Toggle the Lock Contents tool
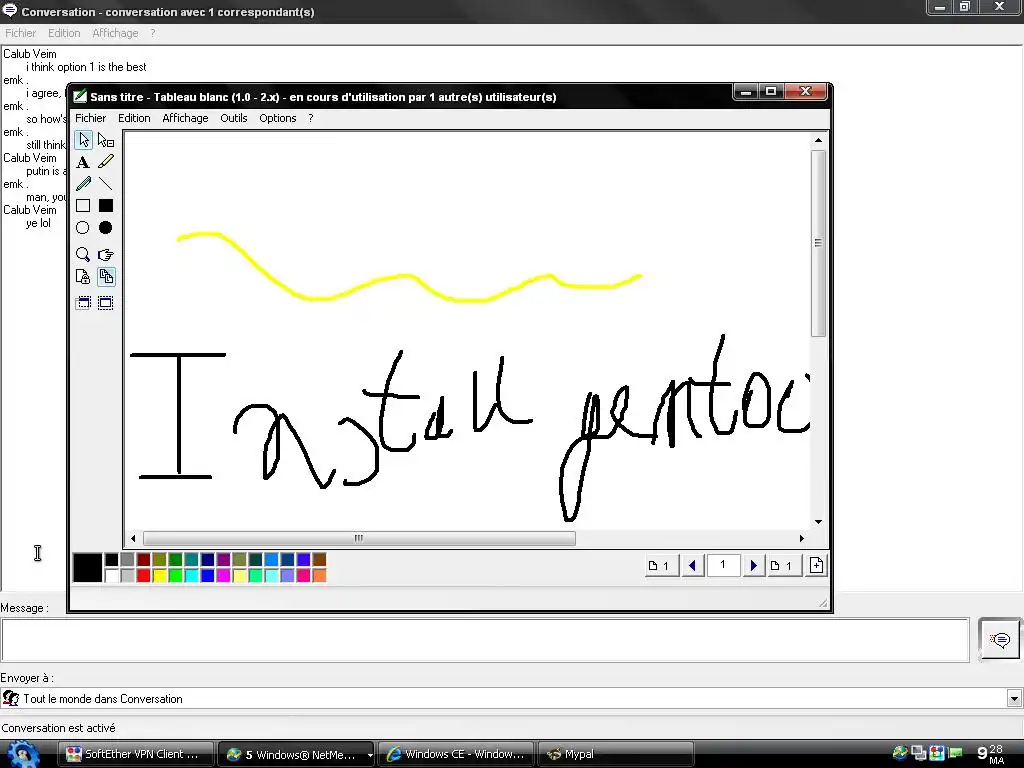This screenshot has width=1024, height=768. point(83,277)
